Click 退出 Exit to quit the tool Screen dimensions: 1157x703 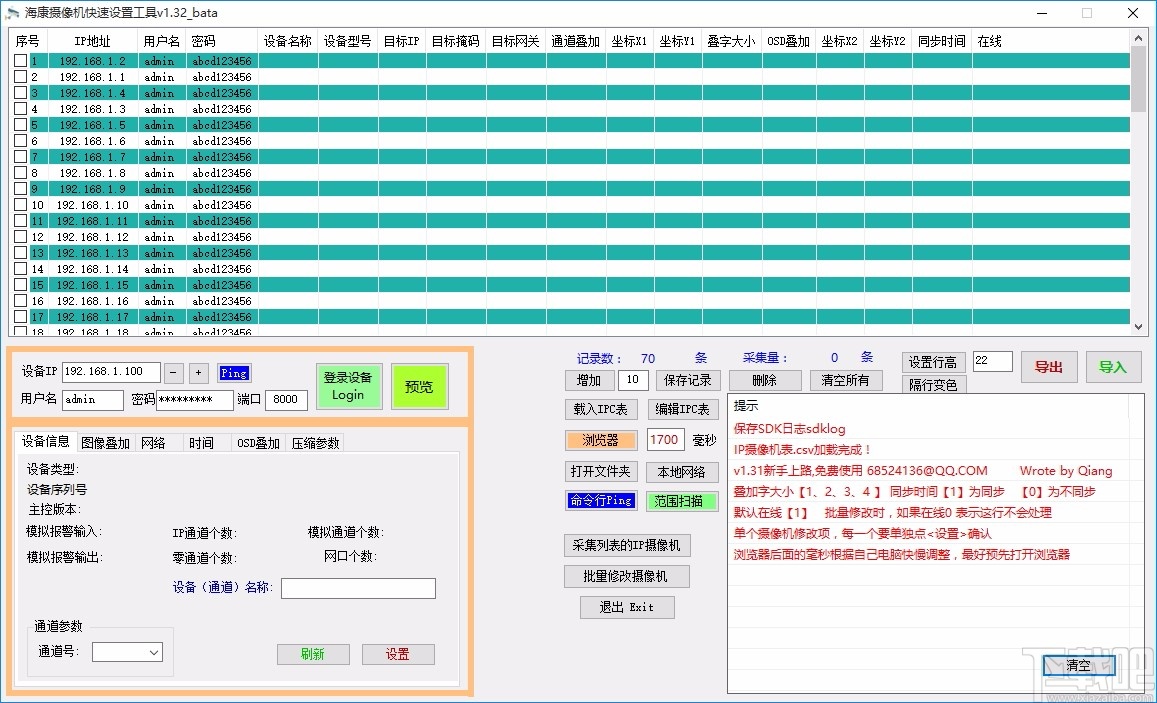pyautogui.click(x=627, y=607)
